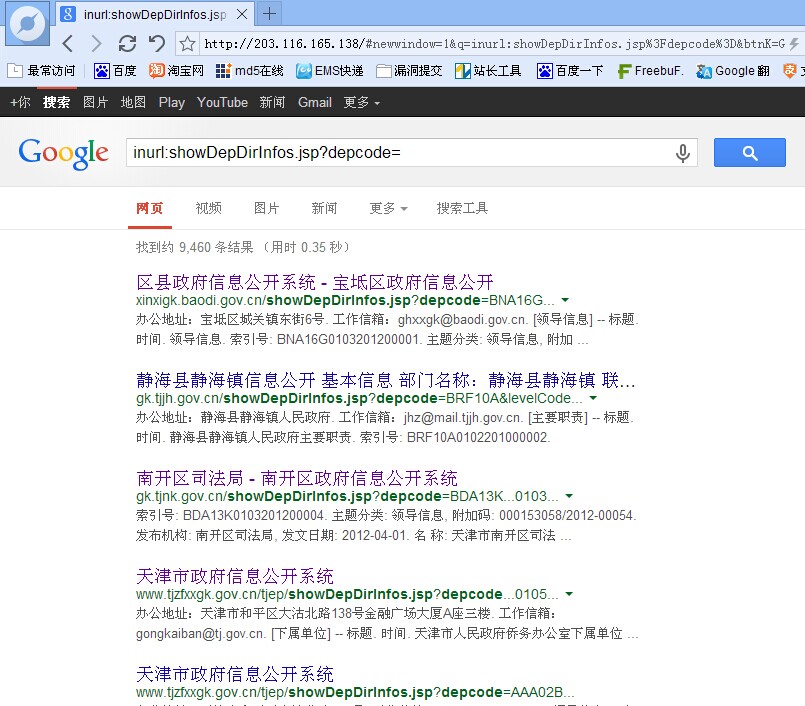Image resolution: width=805 pixels, height=706 pixels.
Task: Select 图片 tab under search box
Action: click(x=266, y=208)
